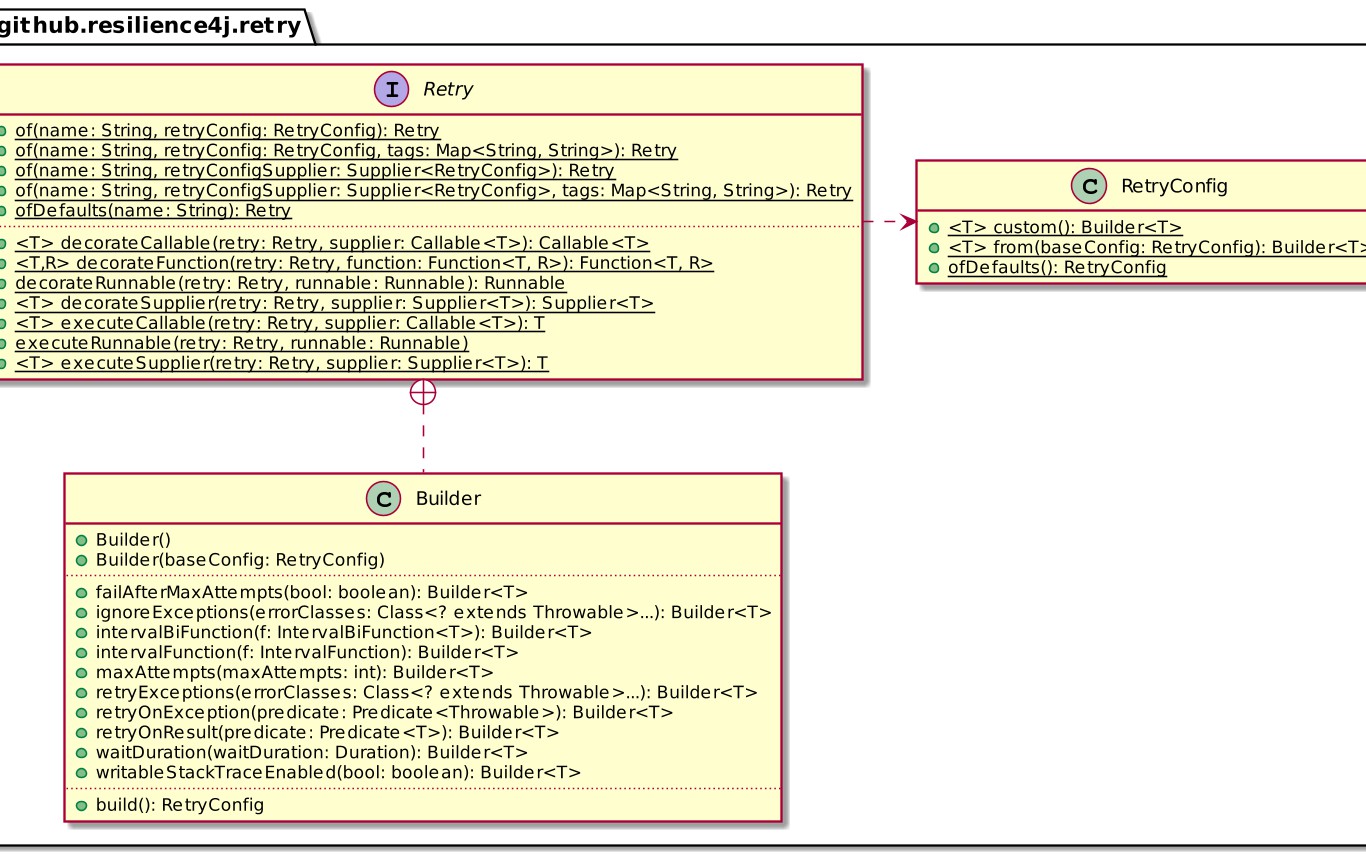The height and width of the screenshot is (854, 1366).
Task: Click the public marker beside waitDuration method
Action: pos(81,753)
